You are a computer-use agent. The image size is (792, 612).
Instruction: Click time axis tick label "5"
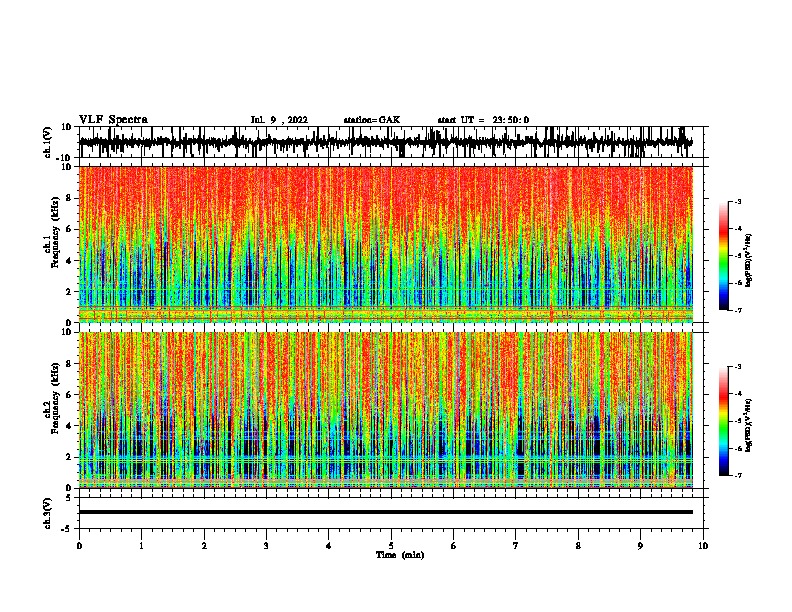(x=391, y=546)
